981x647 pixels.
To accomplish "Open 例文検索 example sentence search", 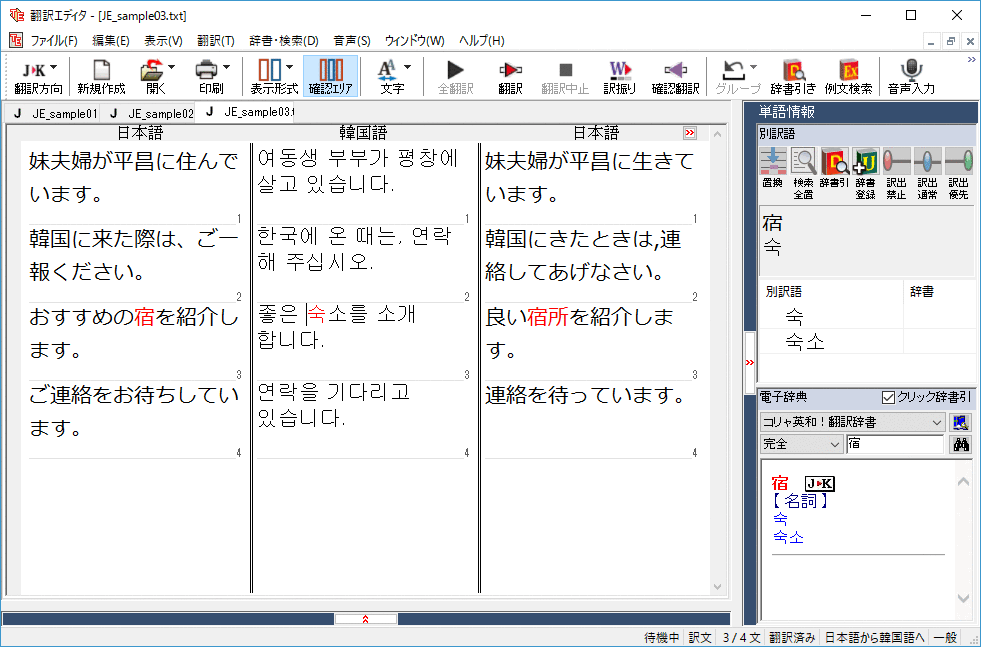I will pos(849,76).
